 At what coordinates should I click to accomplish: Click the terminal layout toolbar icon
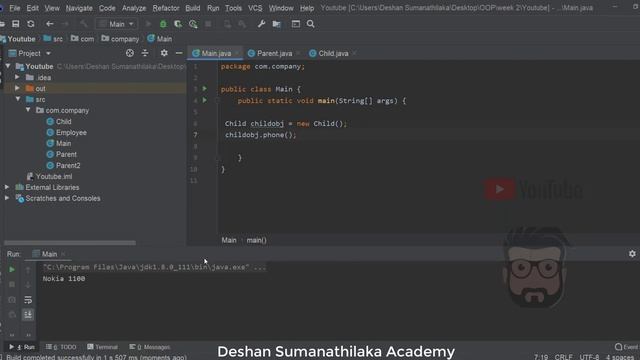296,24
